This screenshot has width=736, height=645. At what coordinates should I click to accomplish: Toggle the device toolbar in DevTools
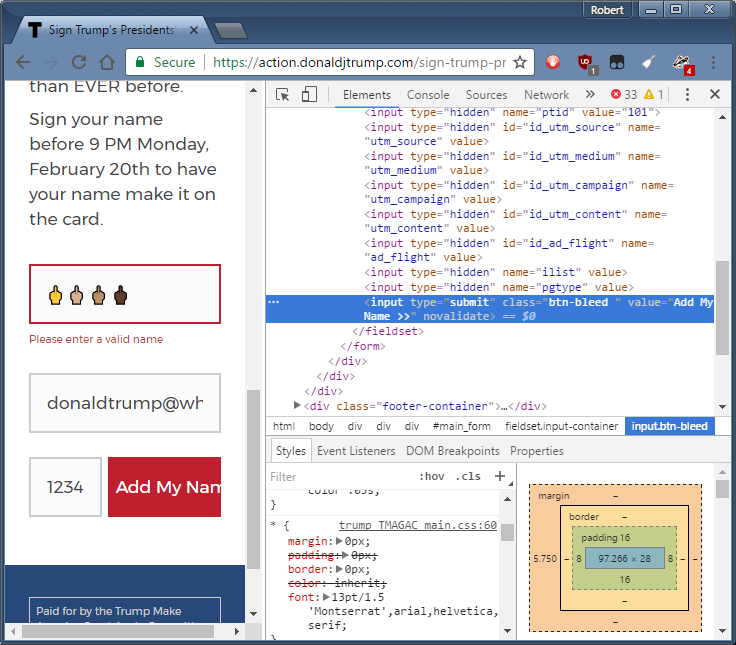pos(309,94)
